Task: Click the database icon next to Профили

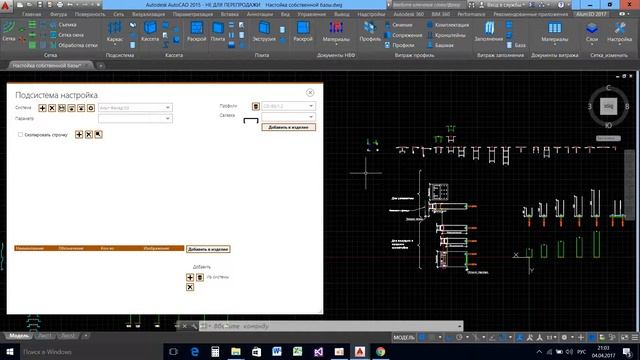Action: [x=256, y=106]
